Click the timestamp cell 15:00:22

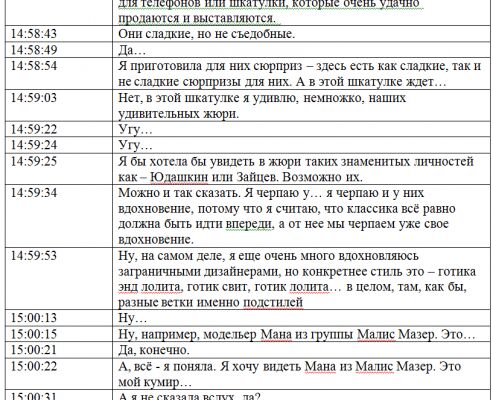59,374
